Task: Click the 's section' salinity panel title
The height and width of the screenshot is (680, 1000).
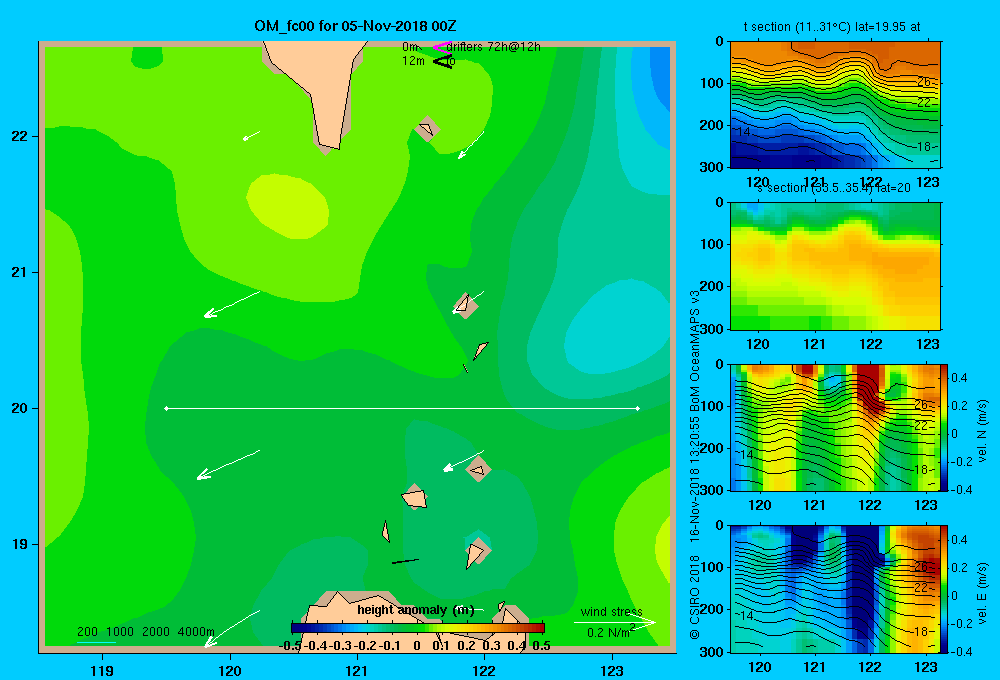Action: click(834, 188)
